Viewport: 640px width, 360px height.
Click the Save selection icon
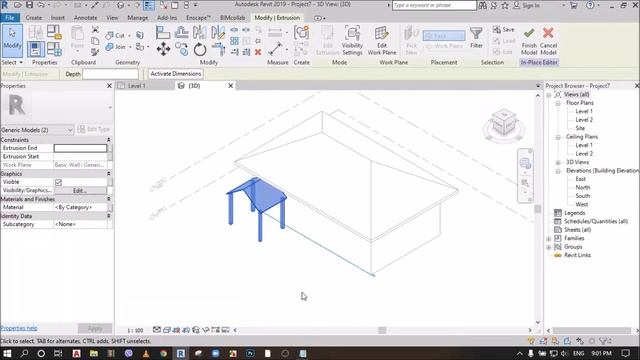504,29
